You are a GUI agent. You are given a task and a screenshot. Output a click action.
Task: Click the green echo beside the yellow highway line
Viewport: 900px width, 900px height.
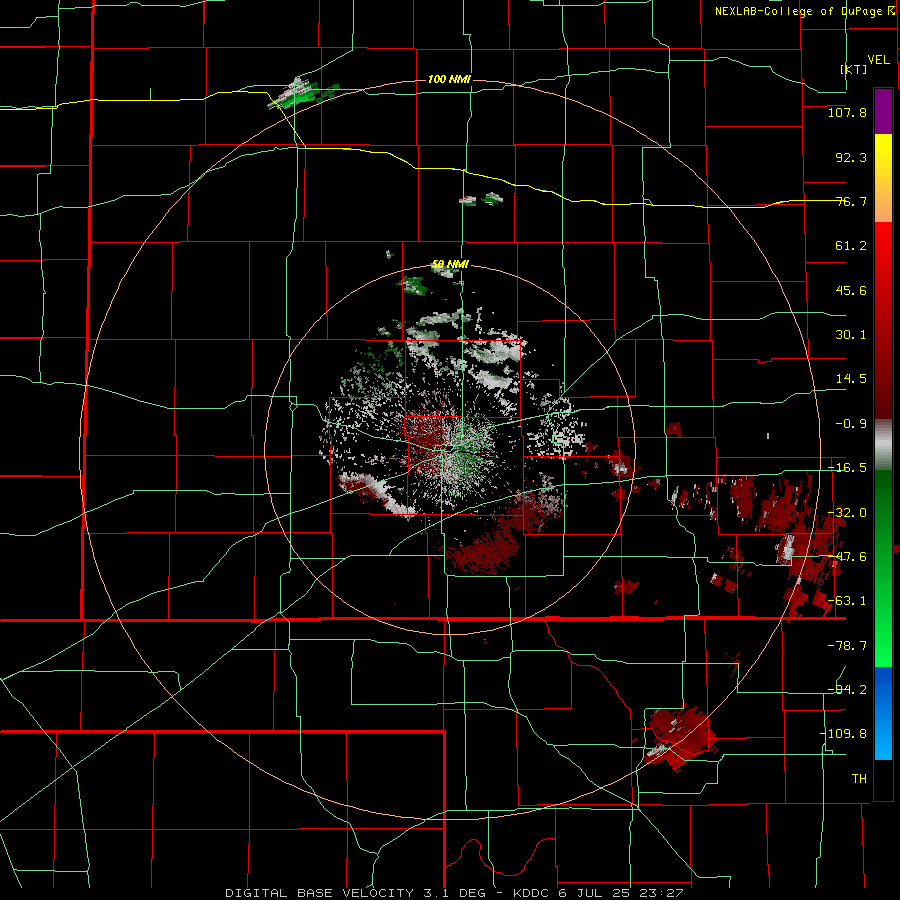303,94
